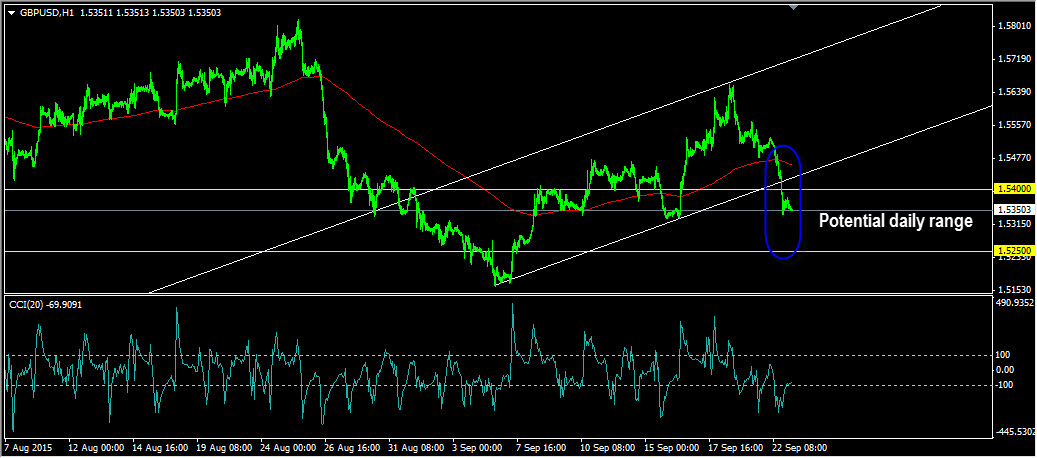Click the '7 Sep 16:00' time label
Image resolution: width=1037 pixels, height=458 pixels.
pos(541,448)
